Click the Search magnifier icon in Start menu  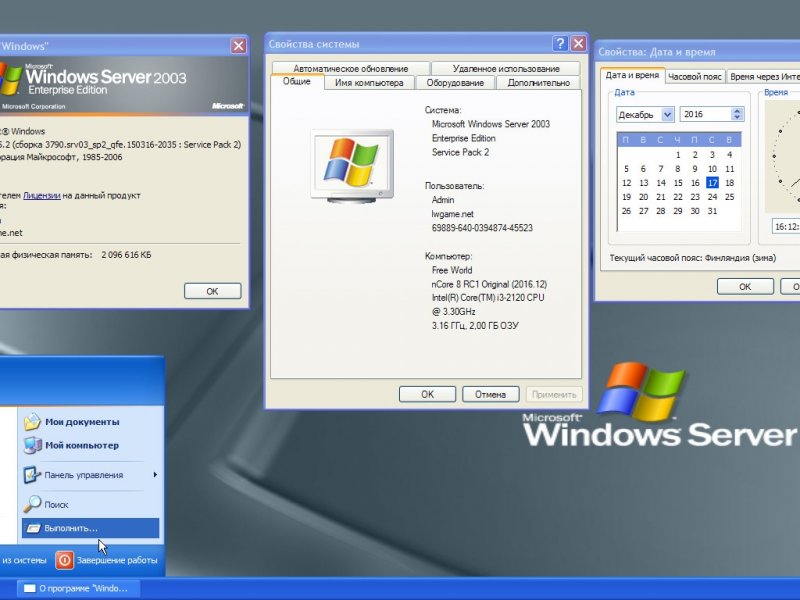coord(32,504)
